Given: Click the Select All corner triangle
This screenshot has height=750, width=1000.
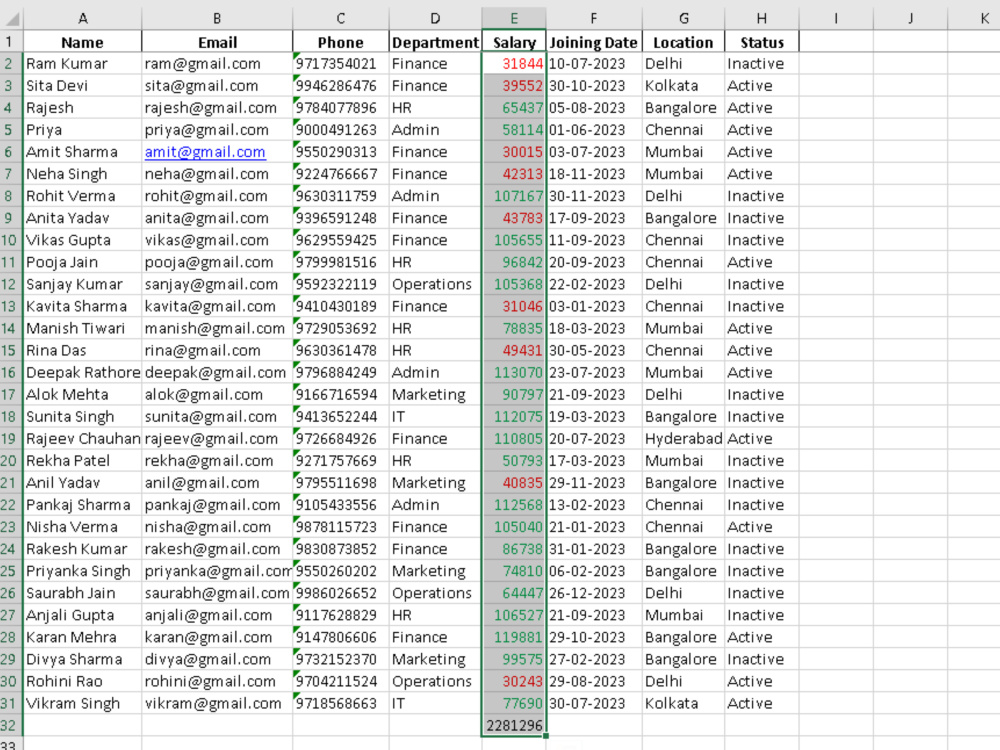Looking at the screenshot, I should 11,19.
